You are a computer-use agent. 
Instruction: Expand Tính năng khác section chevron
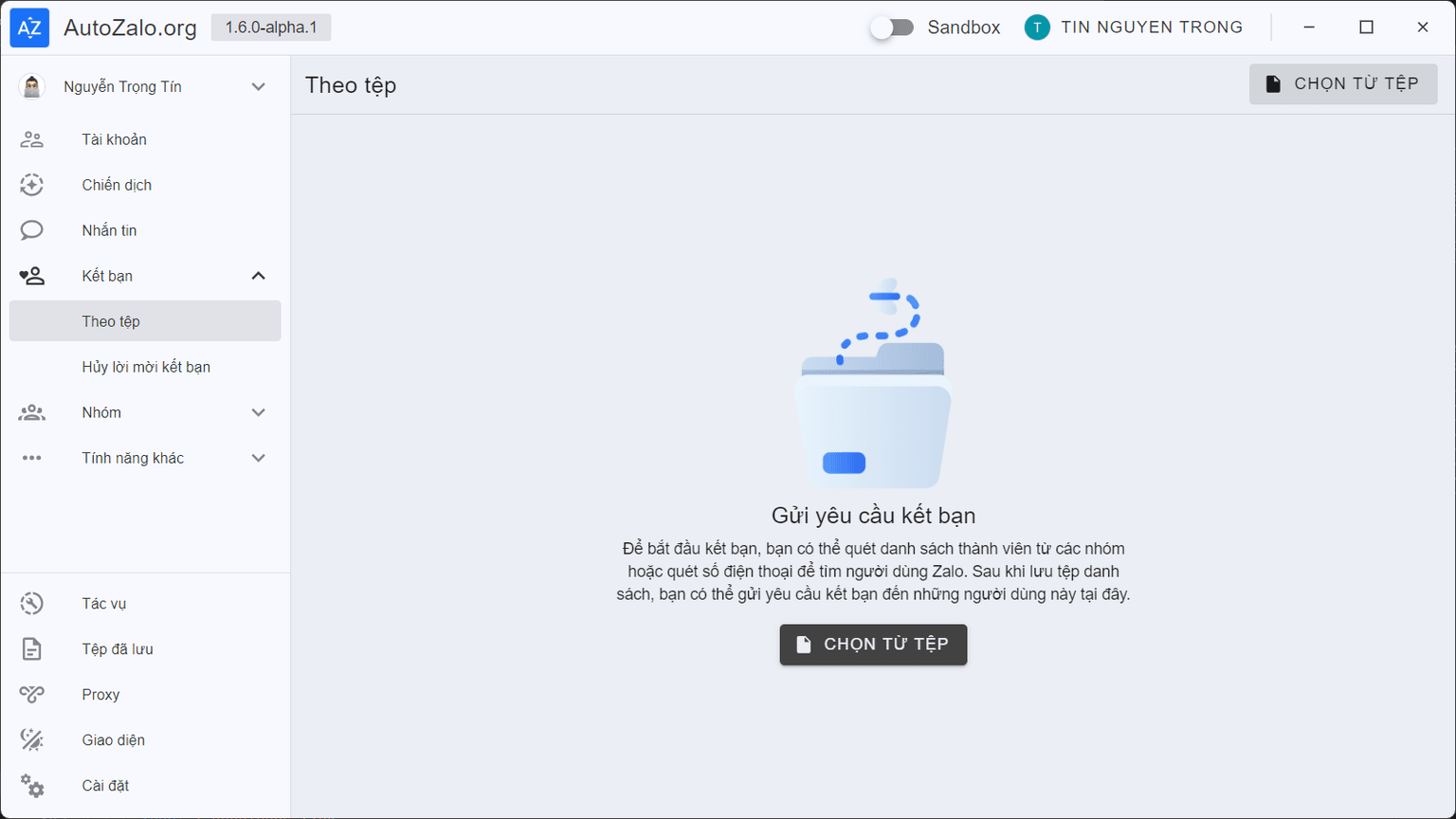point(258,458)
